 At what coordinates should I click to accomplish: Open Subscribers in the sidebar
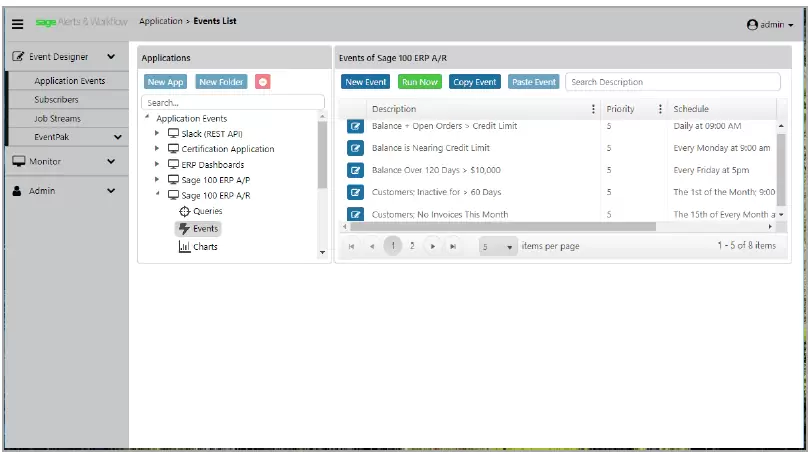pos(56,100)
